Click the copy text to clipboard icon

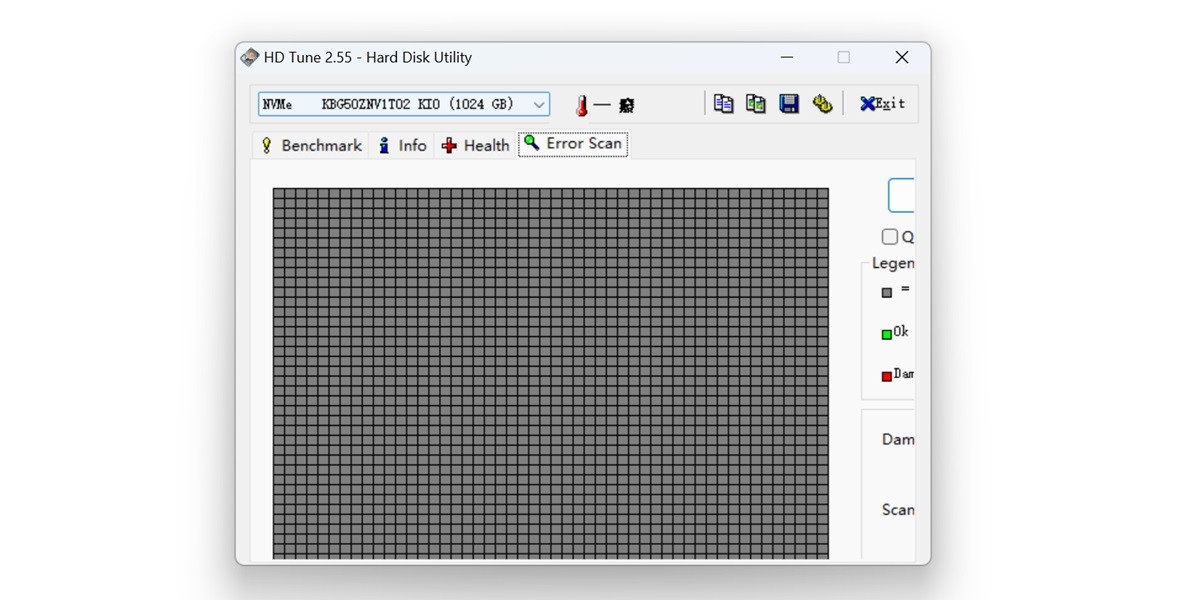723,103
